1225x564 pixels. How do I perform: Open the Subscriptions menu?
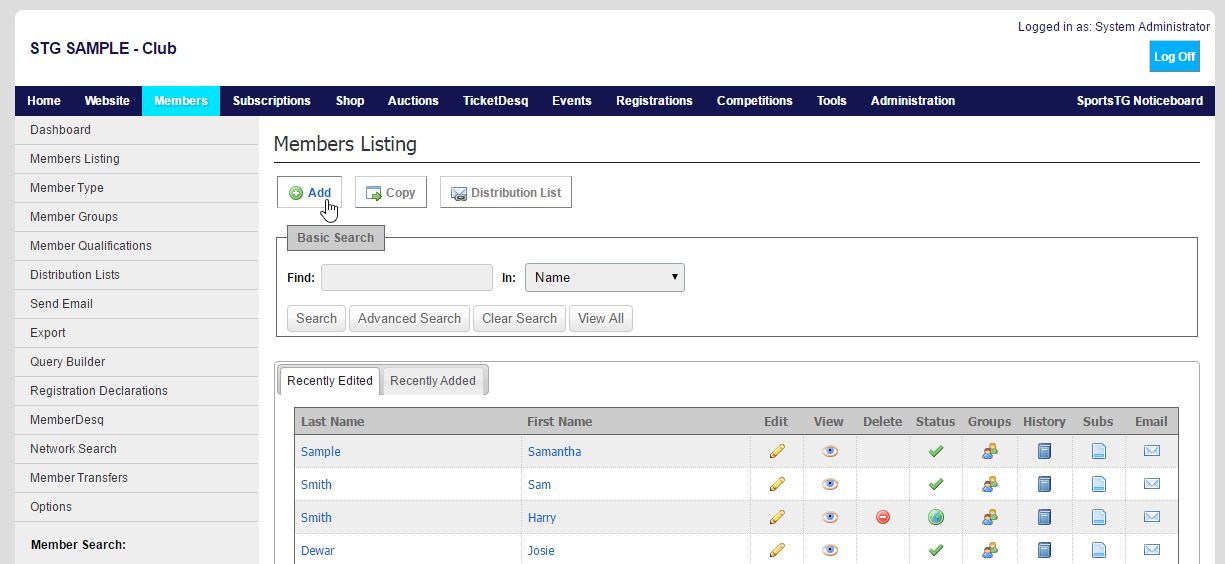[272, 101]
